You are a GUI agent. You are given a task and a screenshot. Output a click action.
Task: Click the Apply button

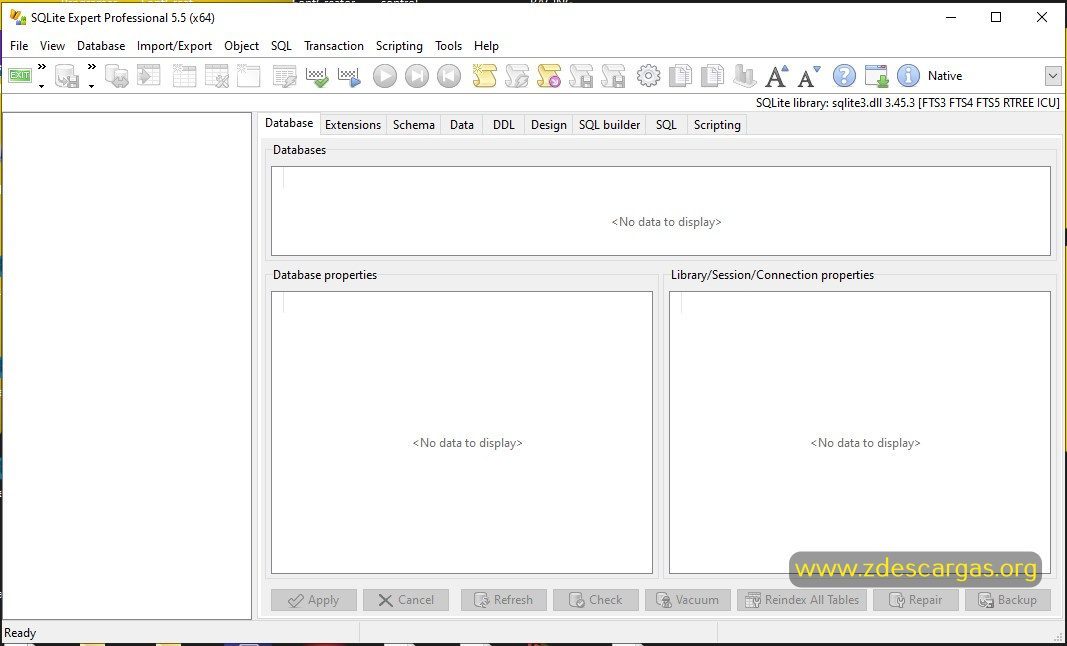click(314, 600)
